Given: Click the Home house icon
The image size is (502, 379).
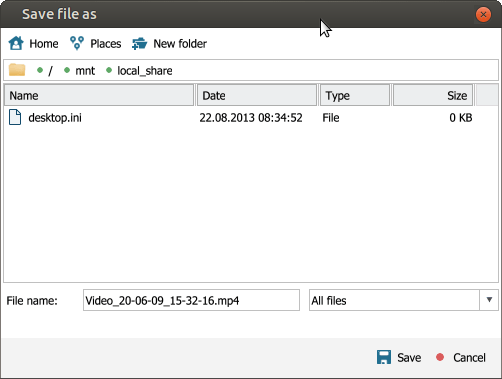Looking at the screenshot, I should pos(16,43).
